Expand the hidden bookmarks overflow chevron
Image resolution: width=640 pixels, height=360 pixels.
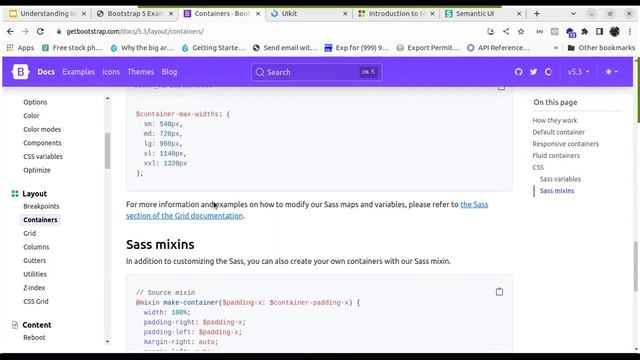(556, 48)
